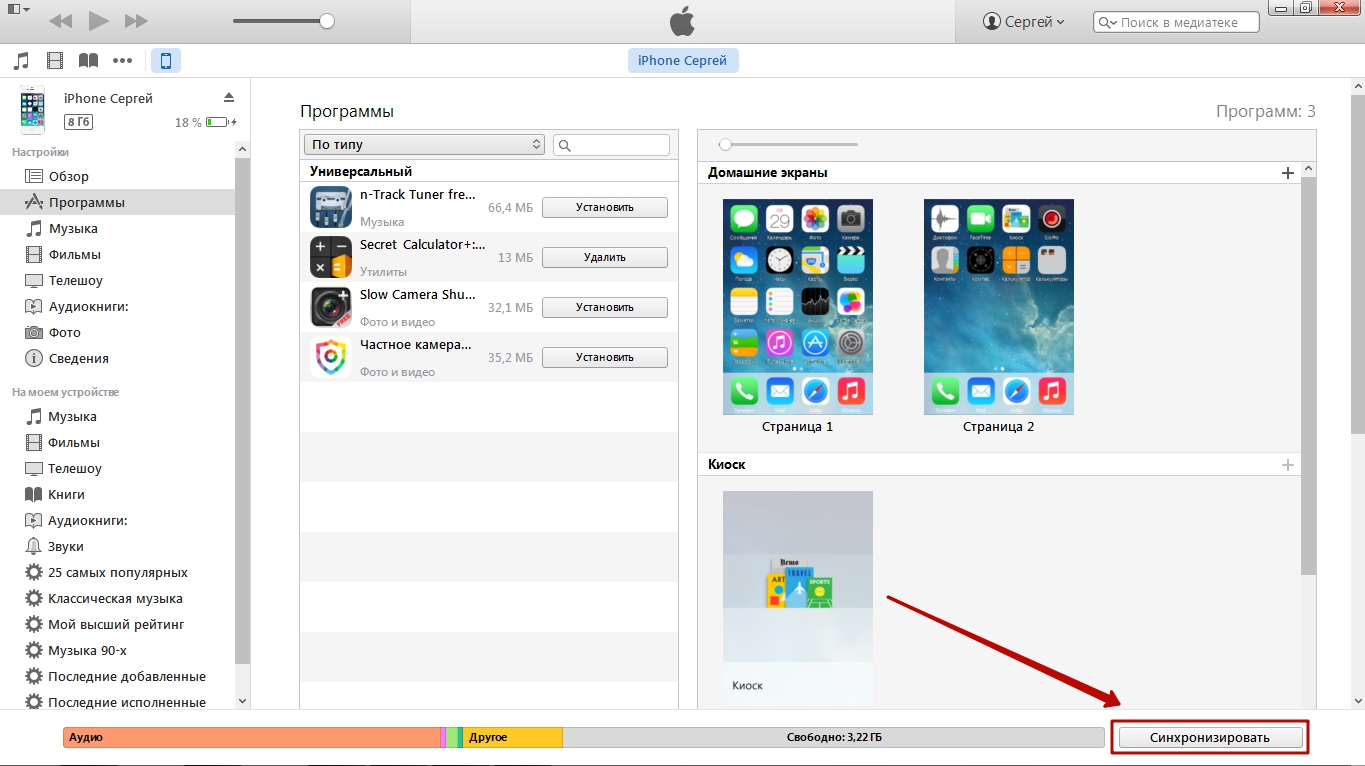Click the Fast Forward playback button
This screenshot has height=766, width=1365.
(137, 21)
